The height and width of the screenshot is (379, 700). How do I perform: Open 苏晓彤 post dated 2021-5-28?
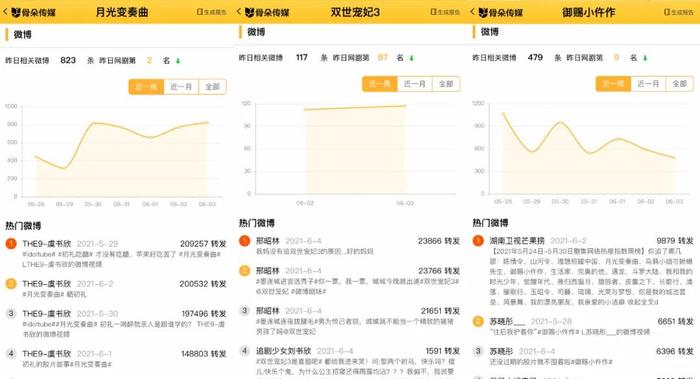click(583, 326)
